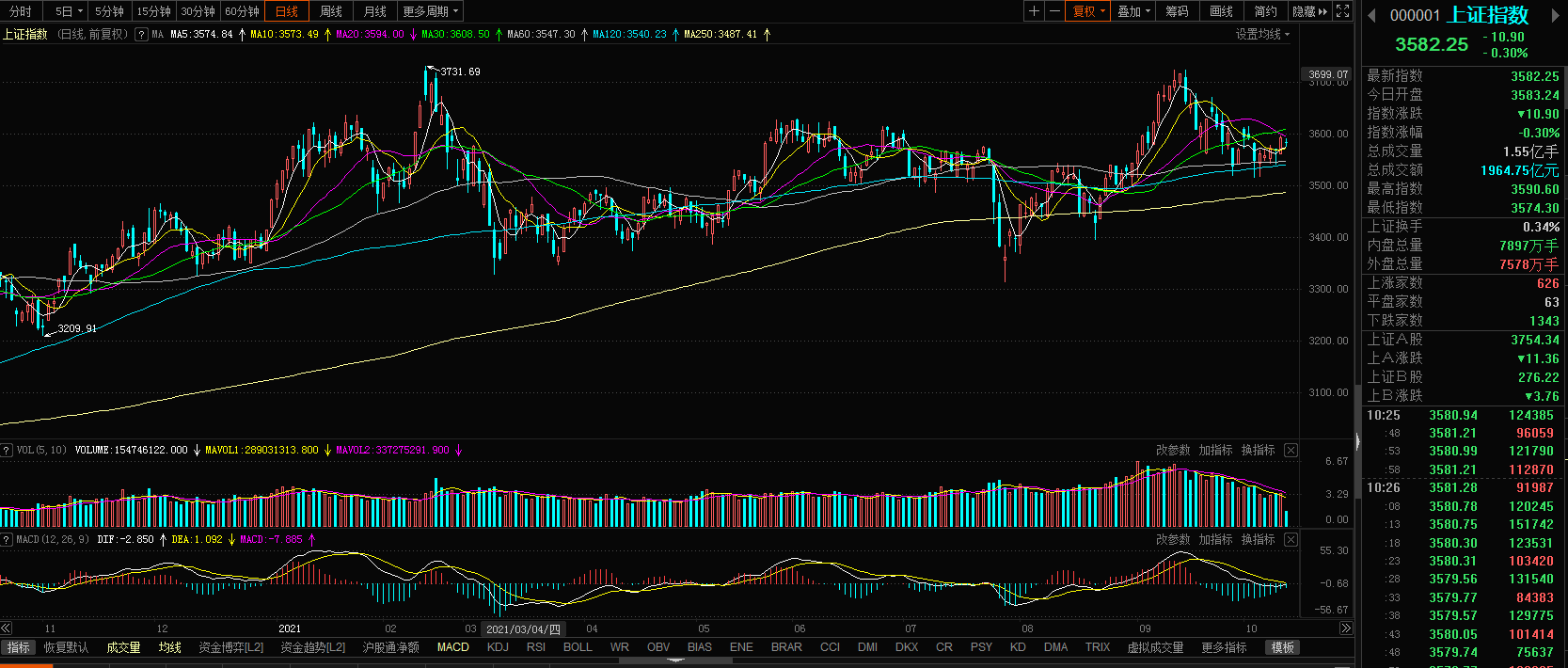Open help for the MACD indicator
Viewport: 1568px width, 668px height.
(x=7, y=539)
